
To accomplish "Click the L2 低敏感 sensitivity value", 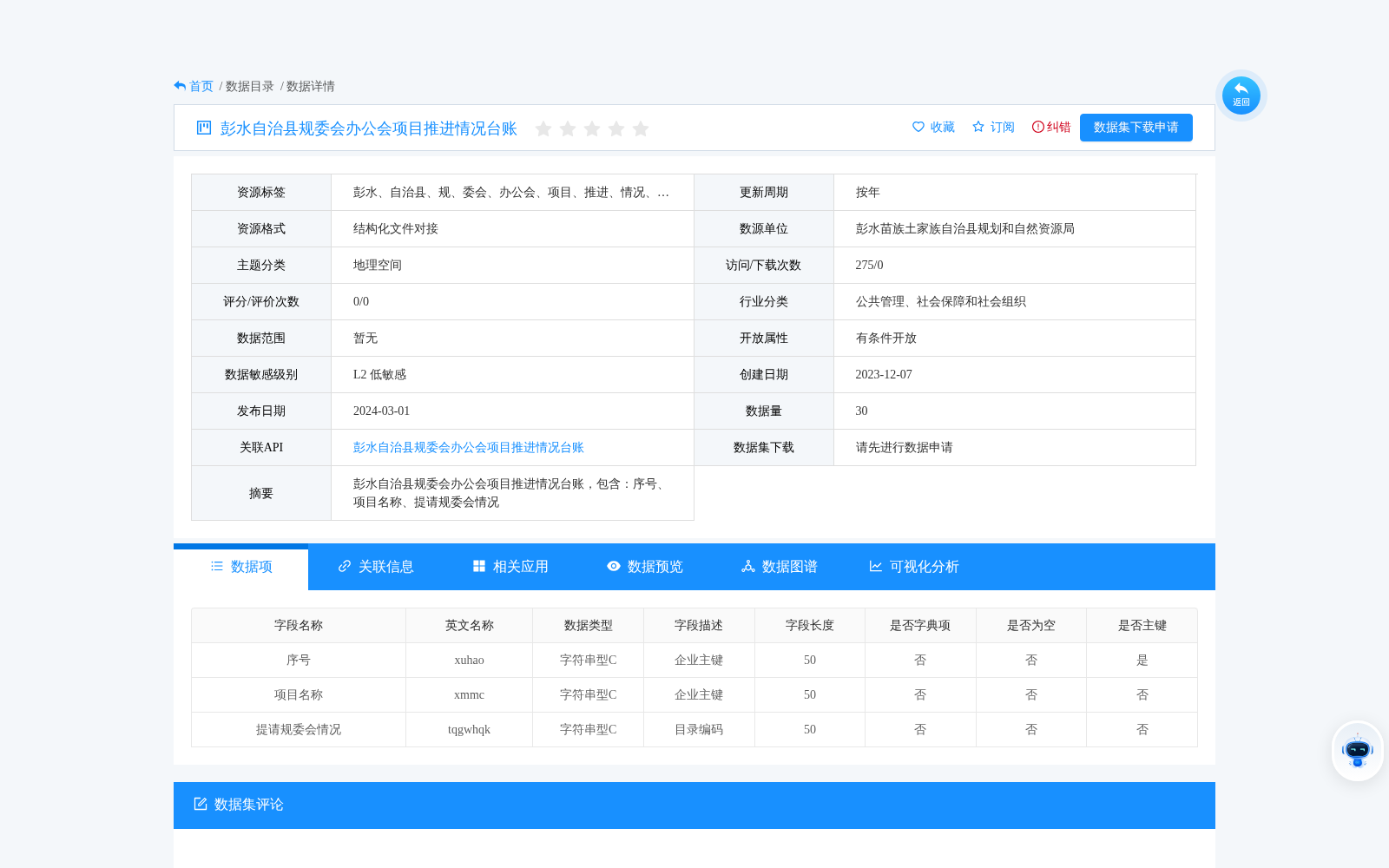I will click(380, 375).
